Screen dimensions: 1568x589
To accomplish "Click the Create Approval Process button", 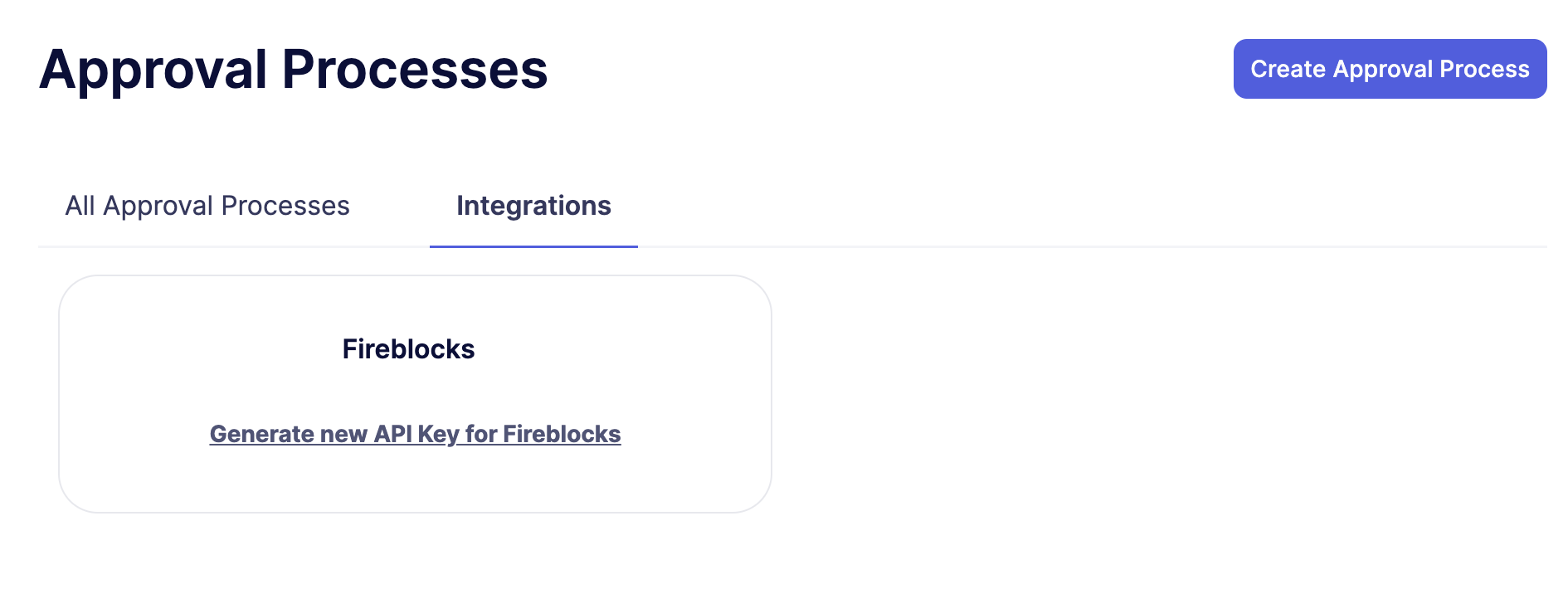I will [1389, 69].
